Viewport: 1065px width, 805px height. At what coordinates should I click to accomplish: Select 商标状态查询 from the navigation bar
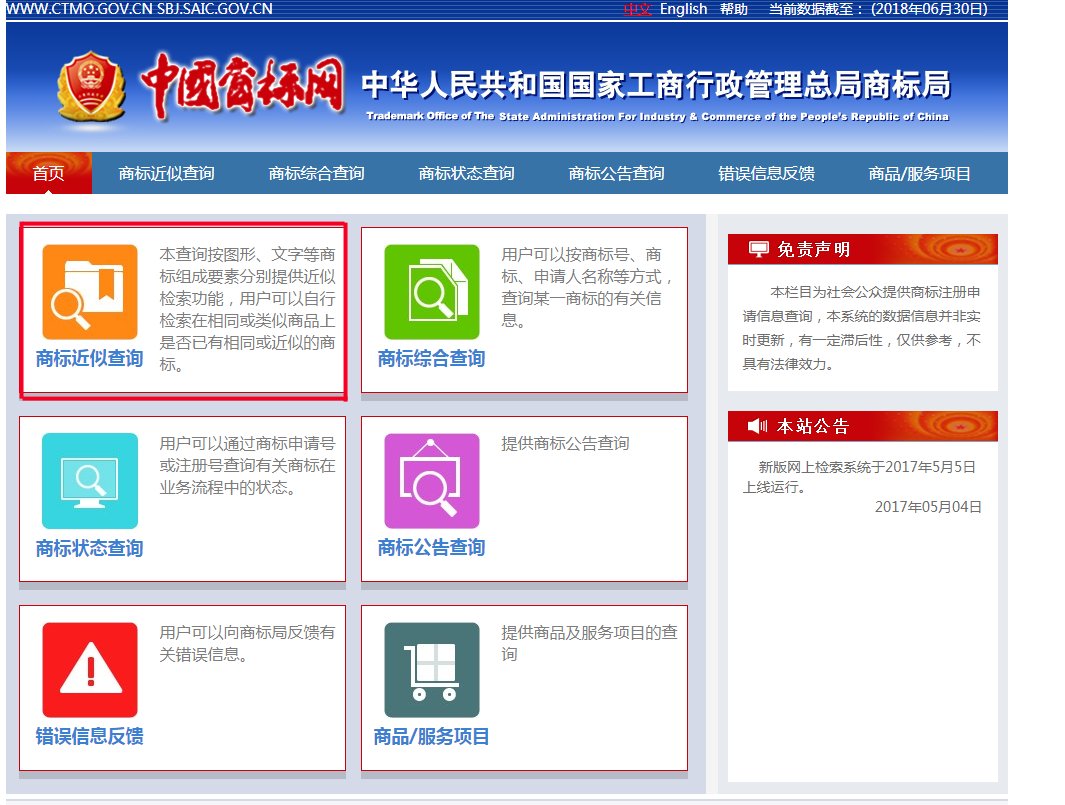pyautogui.click(x=467, y=172)
